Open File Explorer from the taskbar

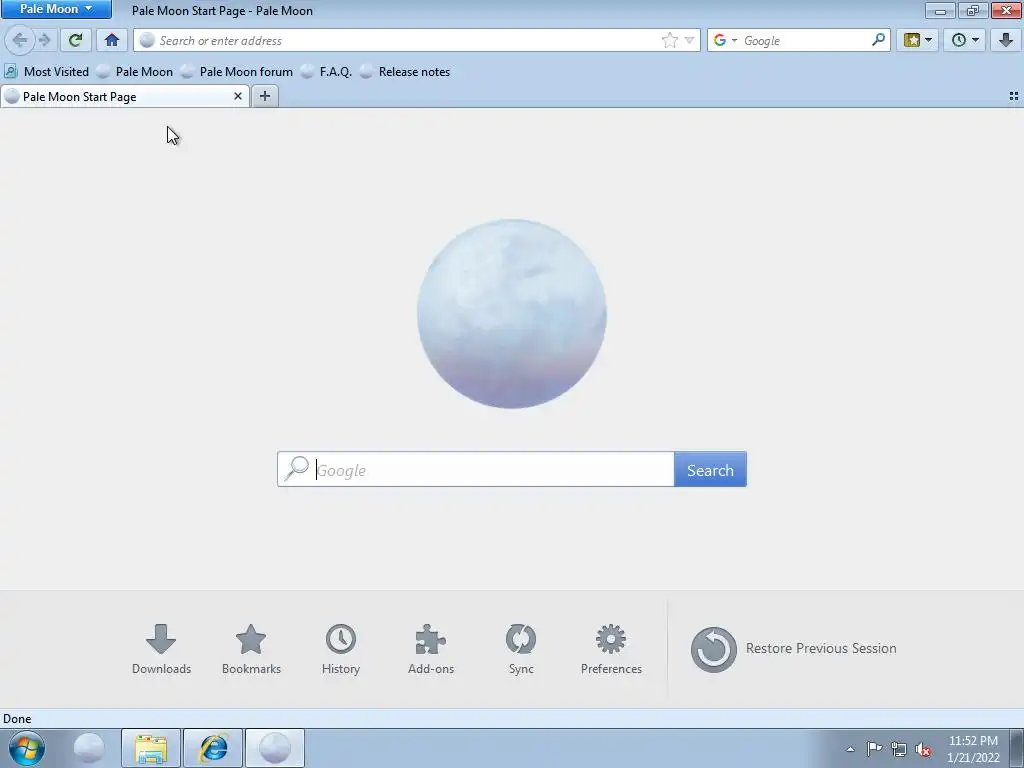tap(151, 748)
